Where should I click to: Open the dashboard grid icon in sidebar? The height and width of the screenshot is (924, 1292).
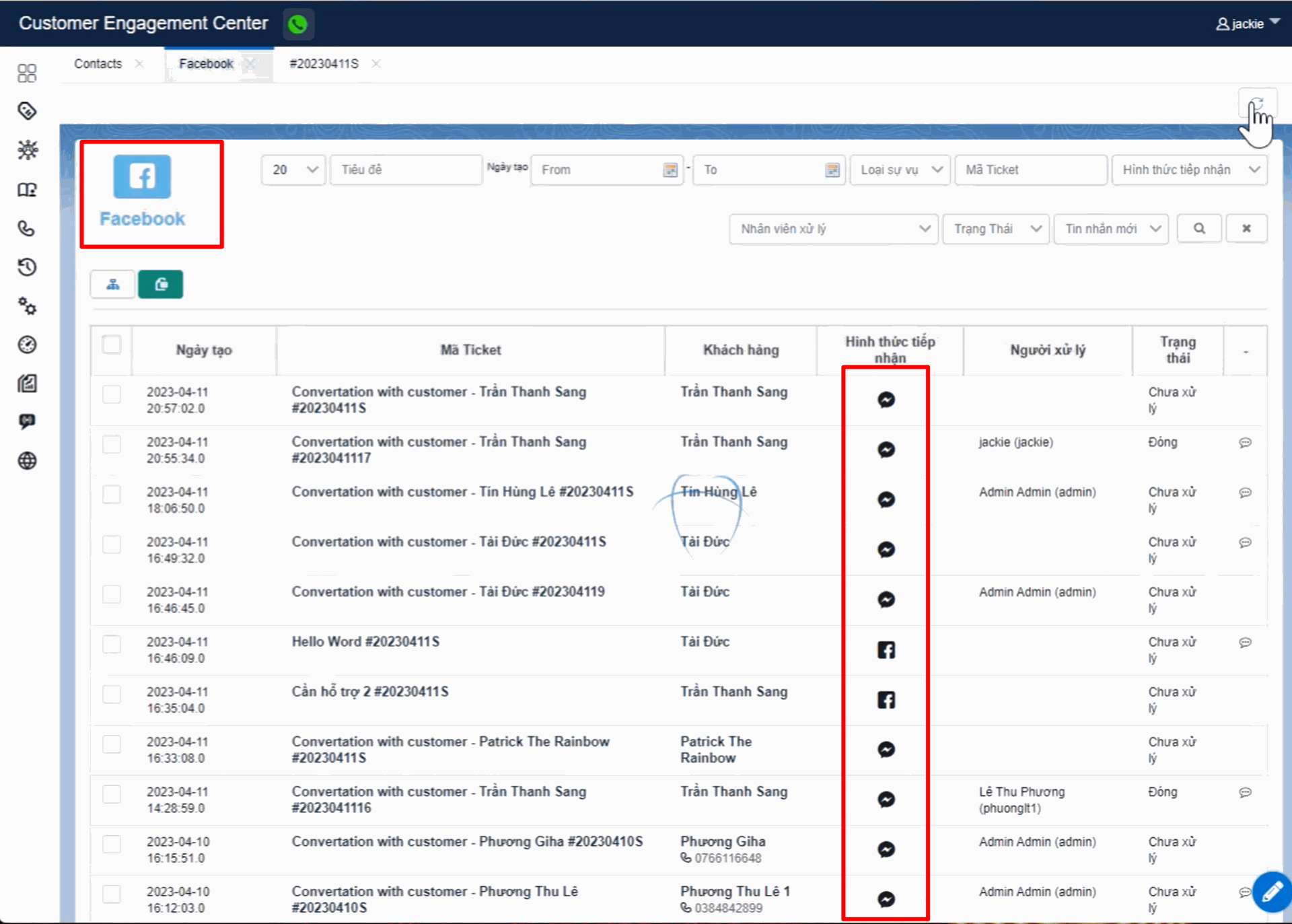coord(27,73)
